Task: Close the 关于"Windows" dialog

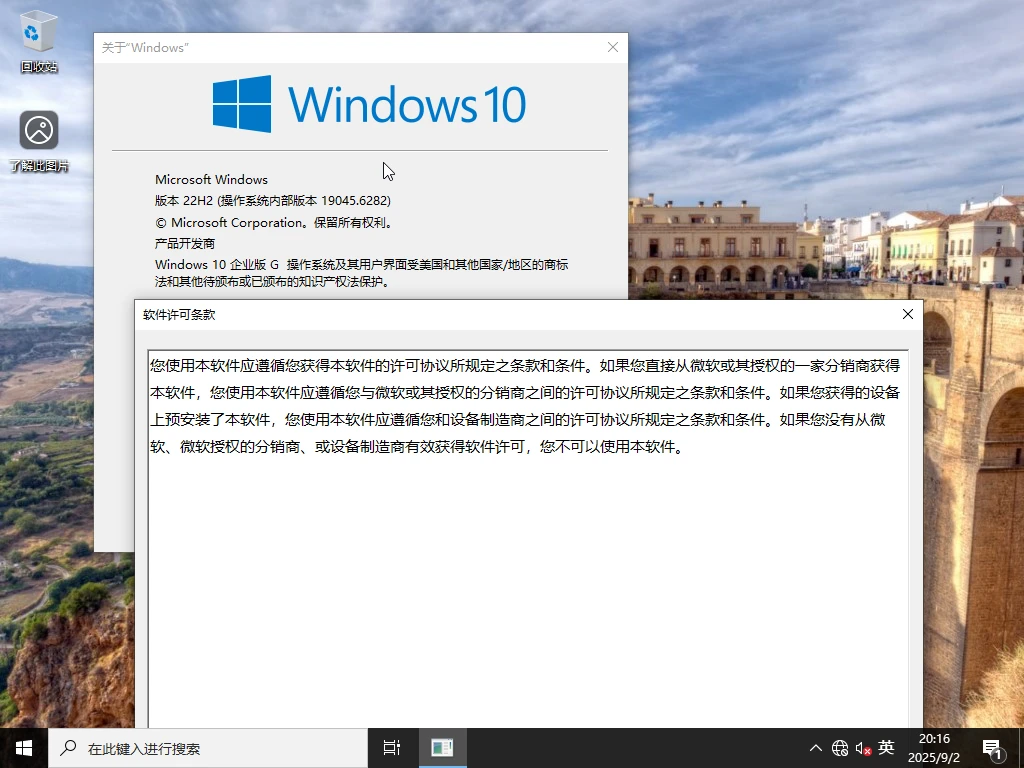Action: click(612, 47)
